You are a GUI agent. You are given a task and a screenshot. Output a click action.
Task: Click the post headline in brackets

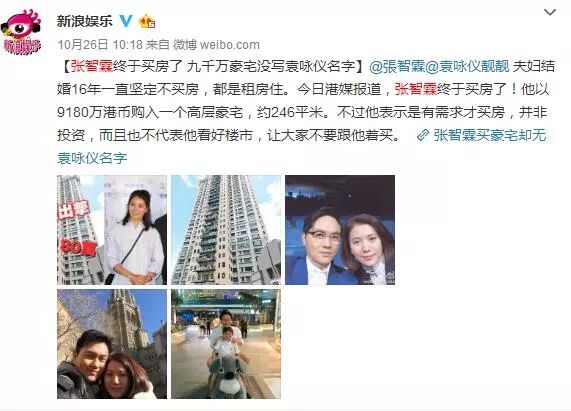213,67
